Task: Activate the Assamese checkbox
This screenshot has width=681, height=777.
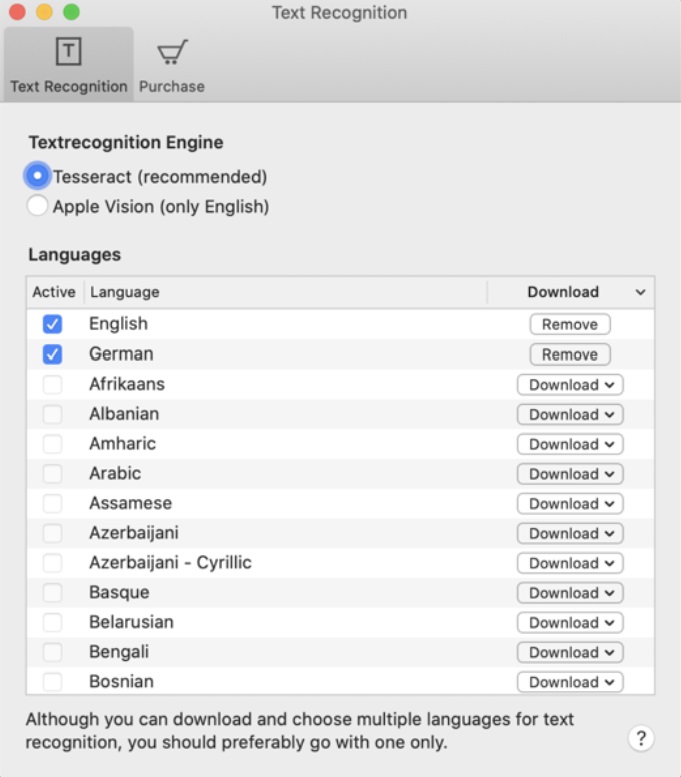Action: point(52,503)
